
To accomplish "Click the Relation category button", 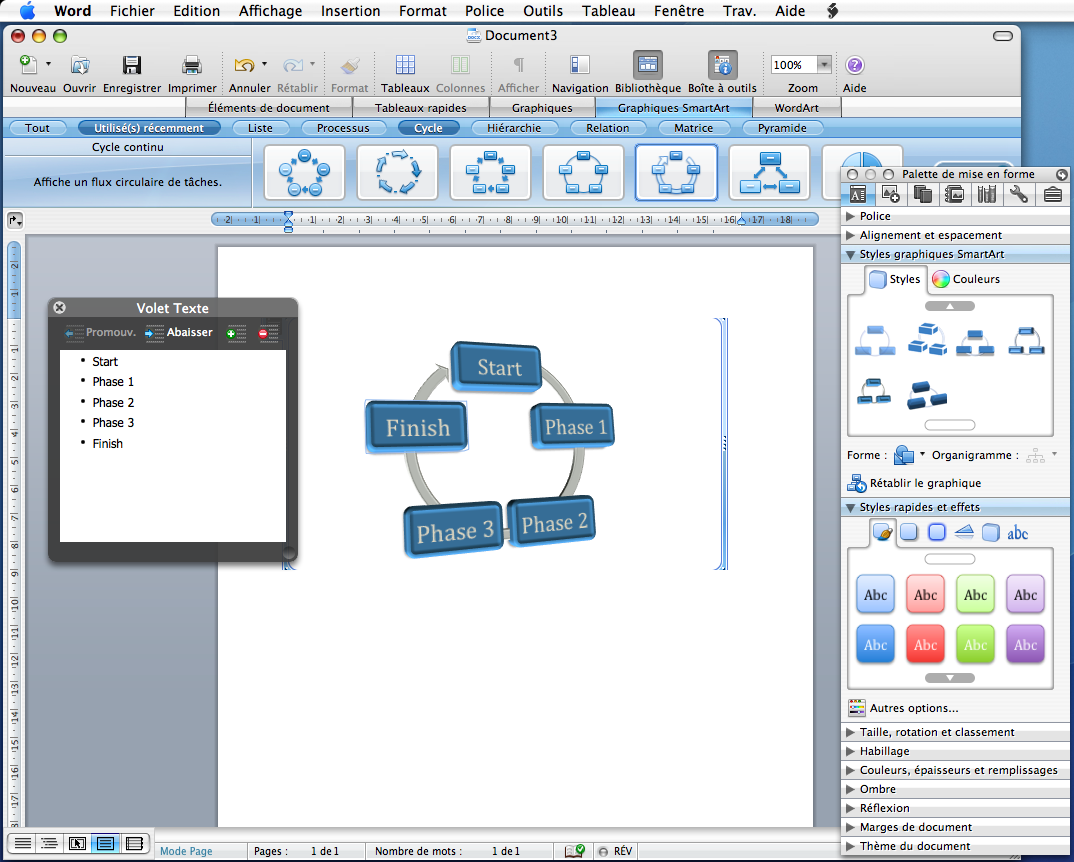I will coord(607,128).
